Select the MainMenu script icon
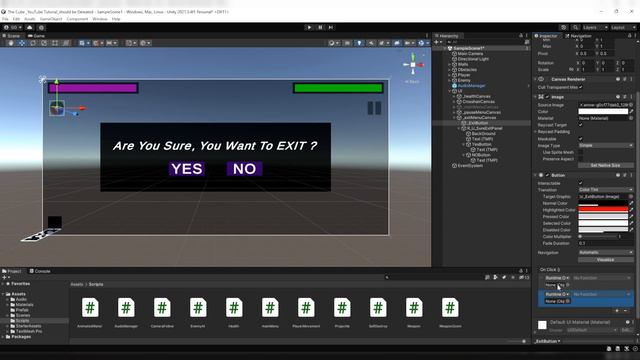Viewport: 640px width, 360px height. pos(270,307)
